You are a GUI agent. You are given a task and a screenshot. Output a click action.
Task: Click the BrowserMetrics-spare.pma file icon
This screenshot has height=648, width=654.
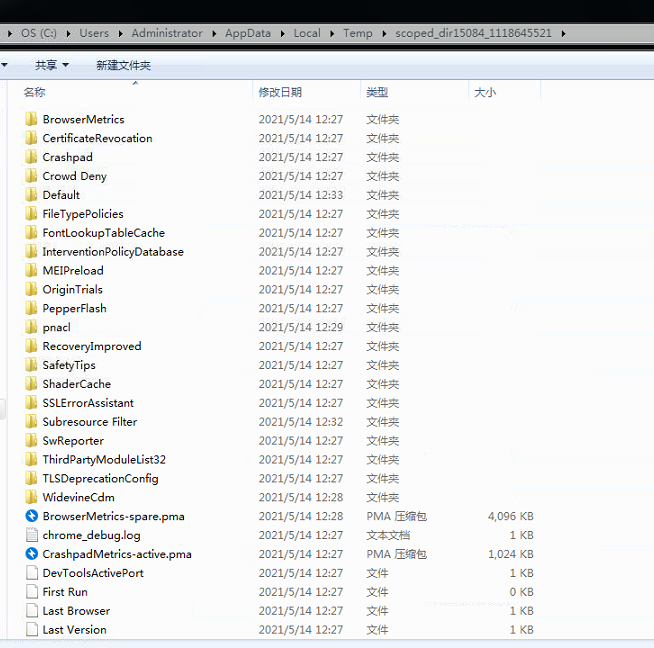[x=32, y=516]
